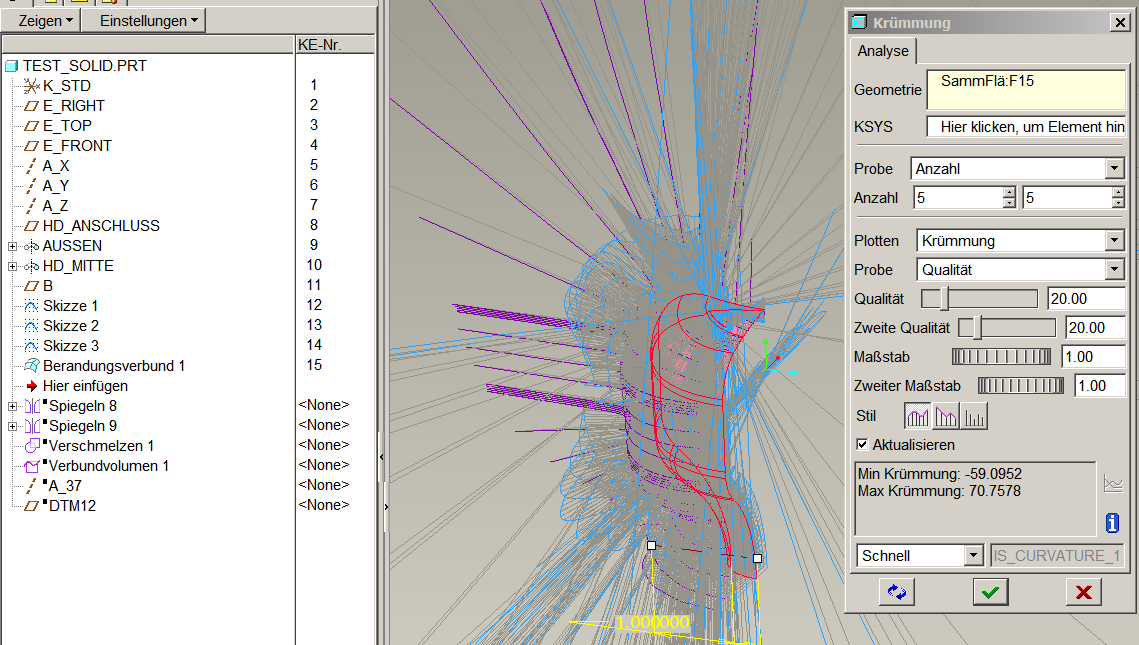Click the Maßstab thumbwheel
Screen dimensions: 1139x645
pyautogui.click(x=1001, y=357)
